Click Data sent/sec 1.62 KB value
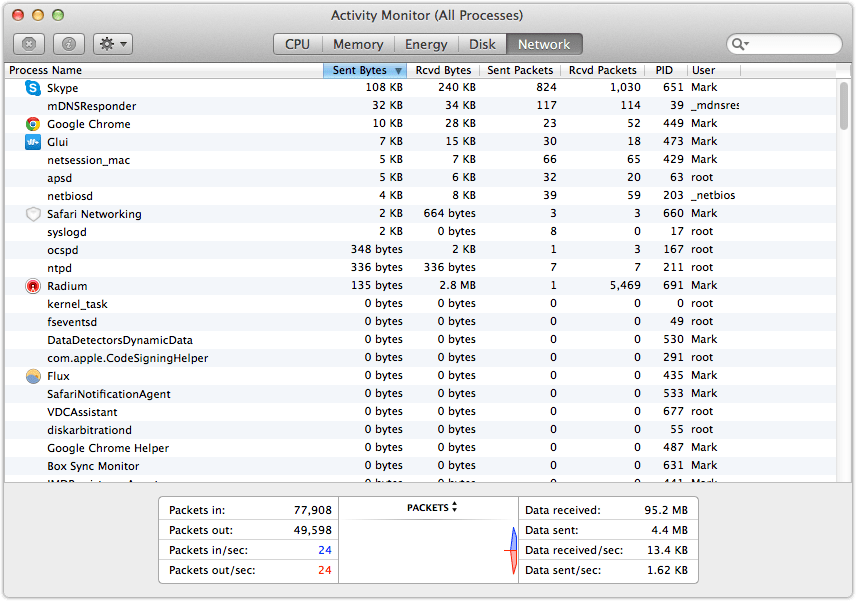This screenshot has height=601, width=856. coord(667,570)
